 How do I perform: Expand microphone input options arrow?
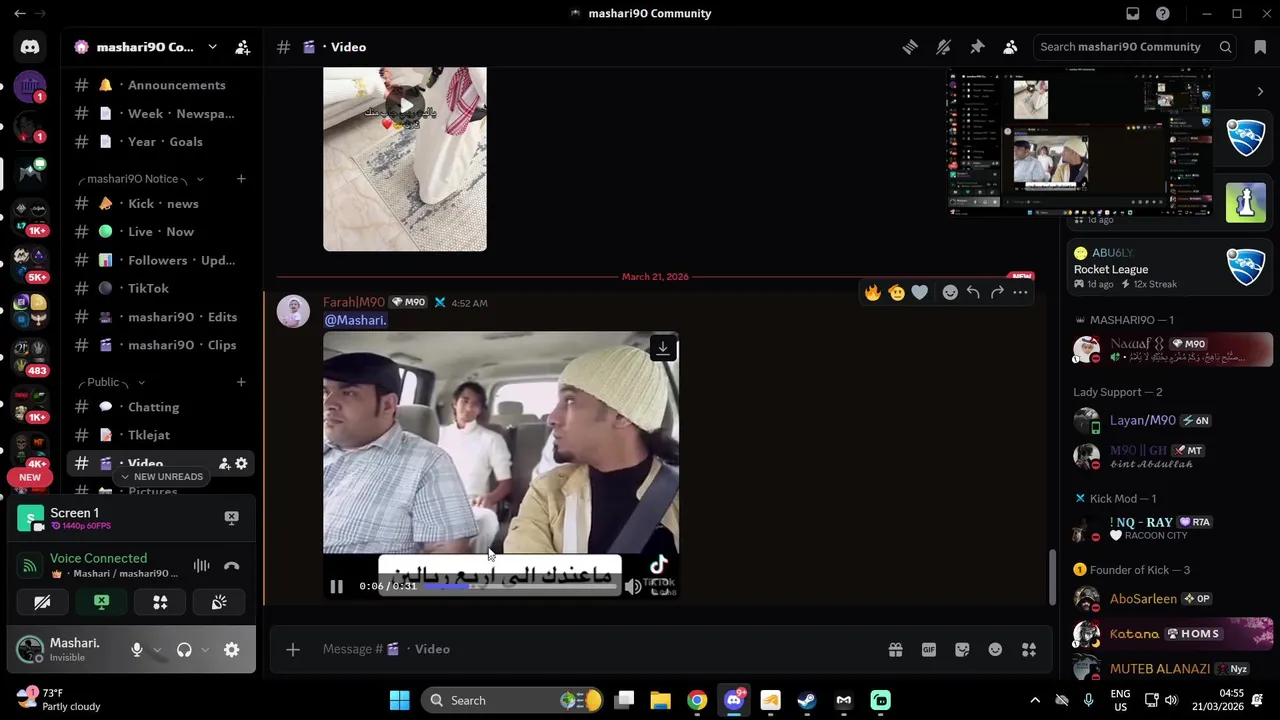click(157, 650)
